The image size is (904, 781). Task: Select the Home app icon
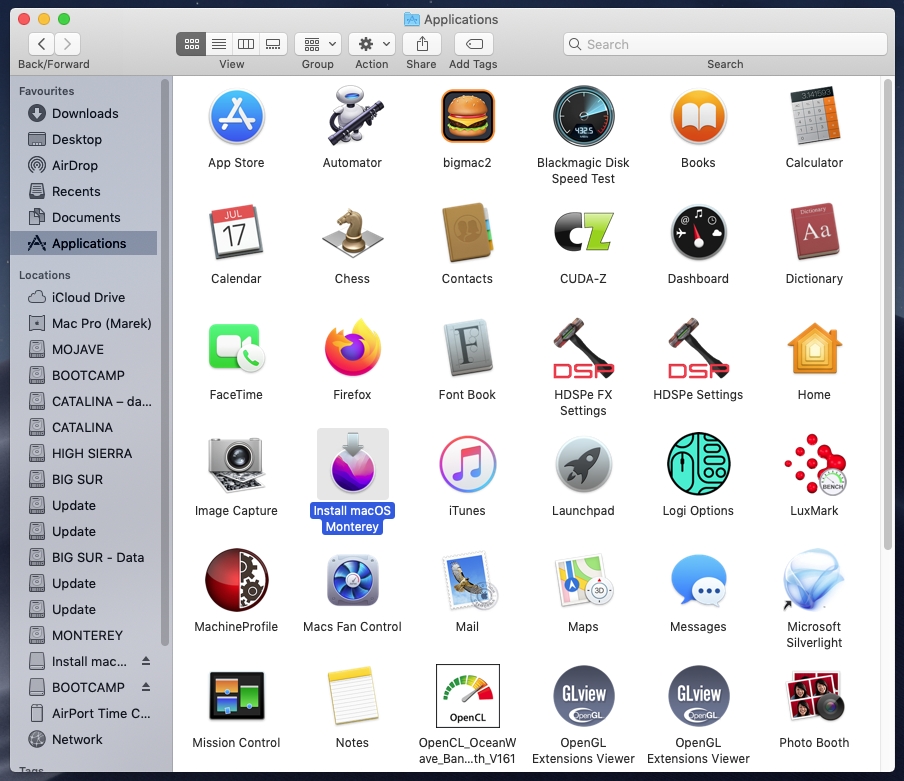pyautogui.click(x=814, y=348)
